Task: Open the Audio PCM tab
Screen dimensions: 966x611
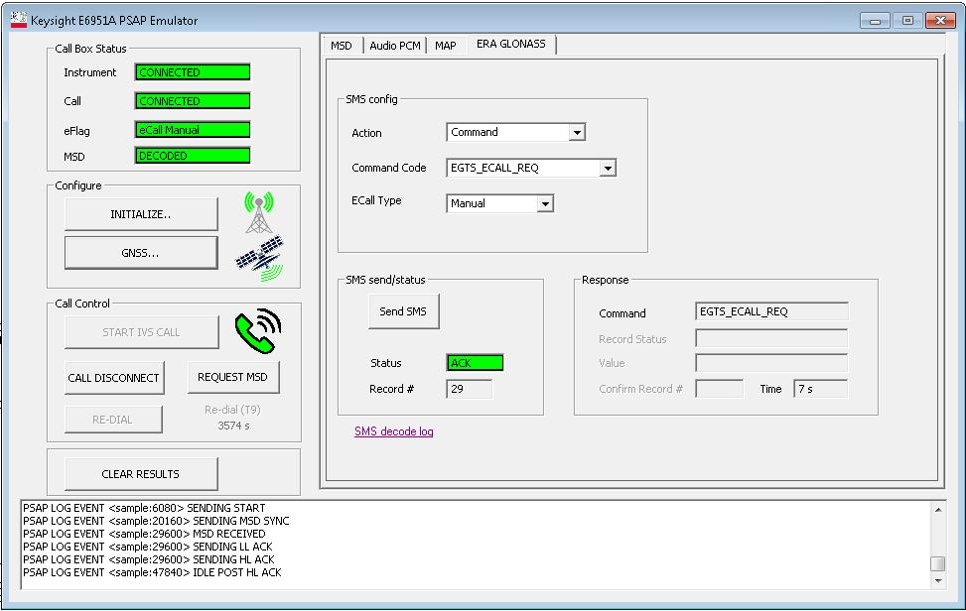Action: (395, 46)
